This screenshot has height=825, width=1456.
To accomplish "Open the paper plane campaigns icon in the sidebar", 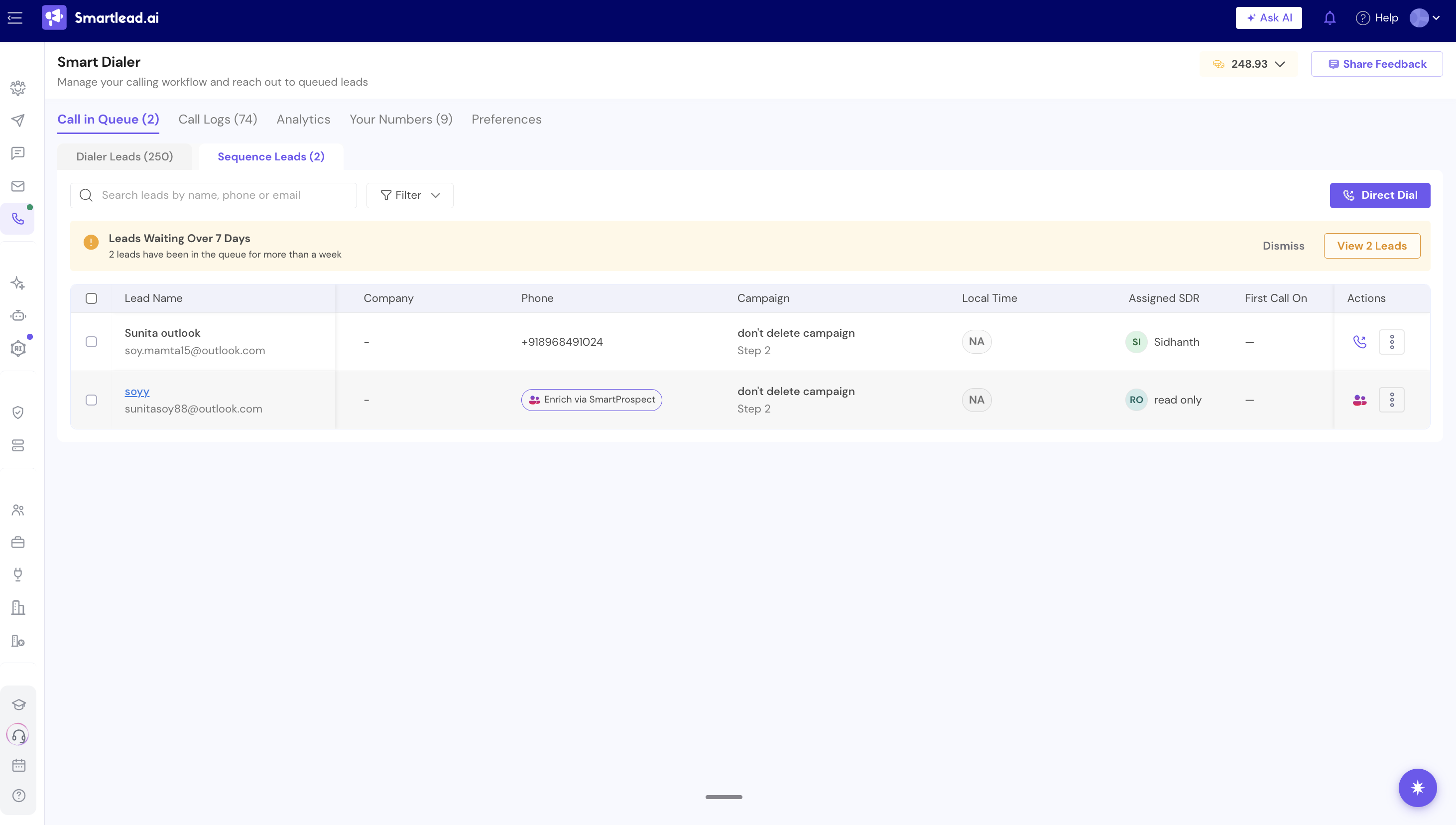I will click(17, 120).
